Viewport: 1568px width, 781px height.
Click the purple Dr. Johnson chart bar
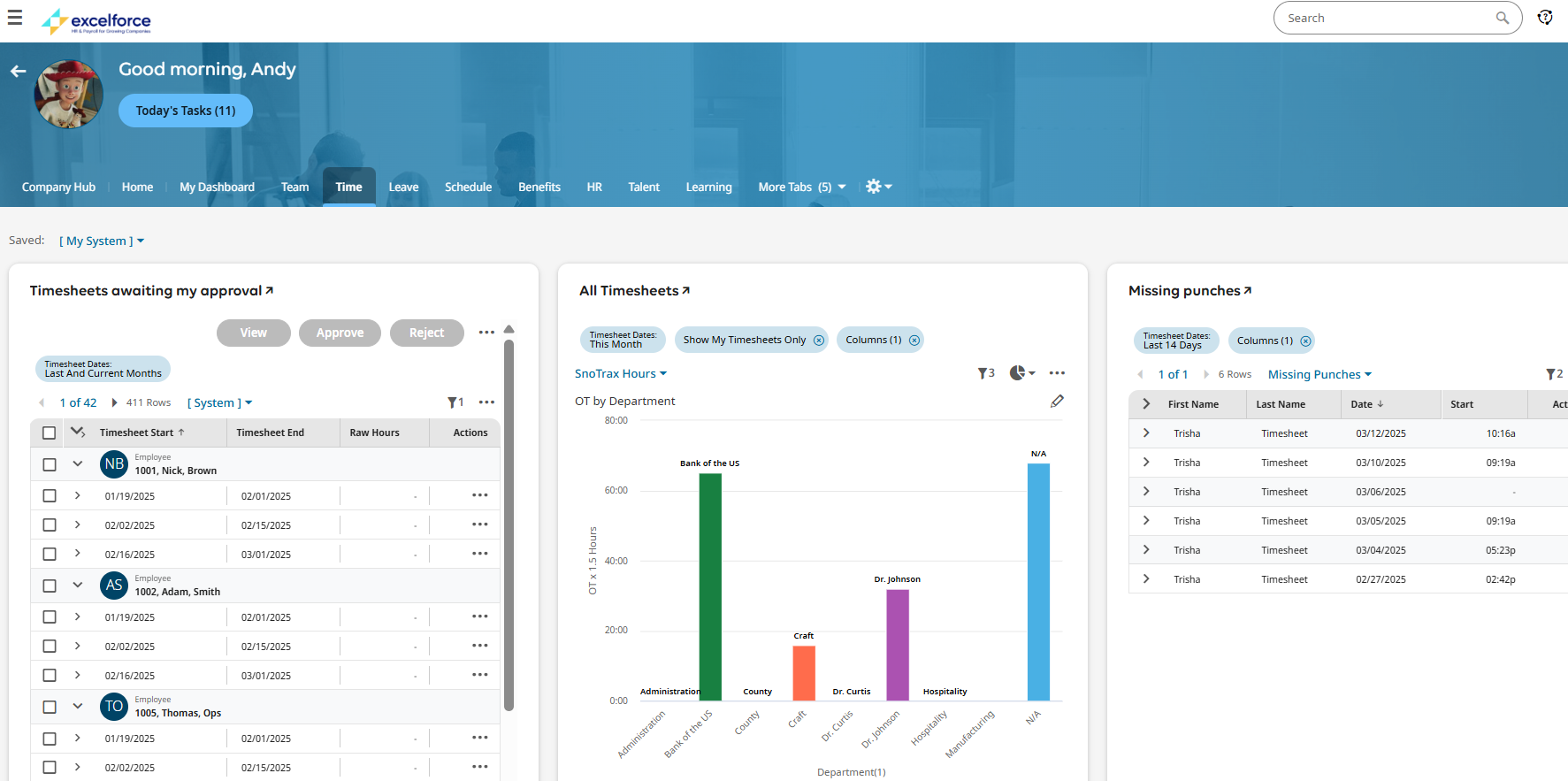tap(898, 645)
